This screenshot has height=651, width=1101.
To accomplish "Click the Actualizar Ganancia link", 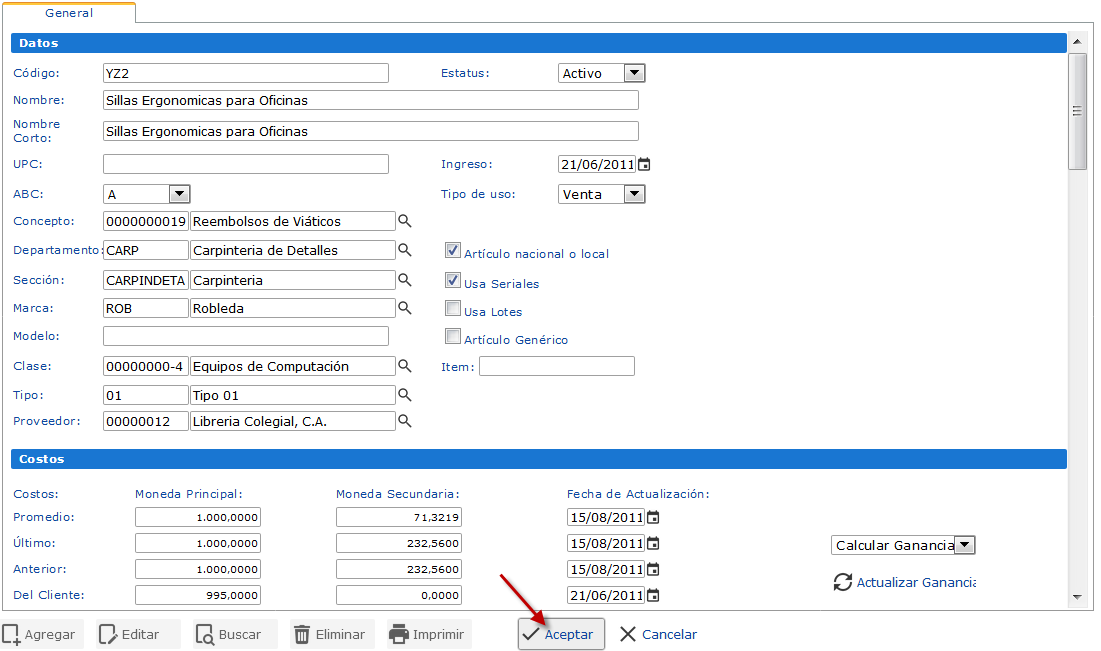I will 916,582.
